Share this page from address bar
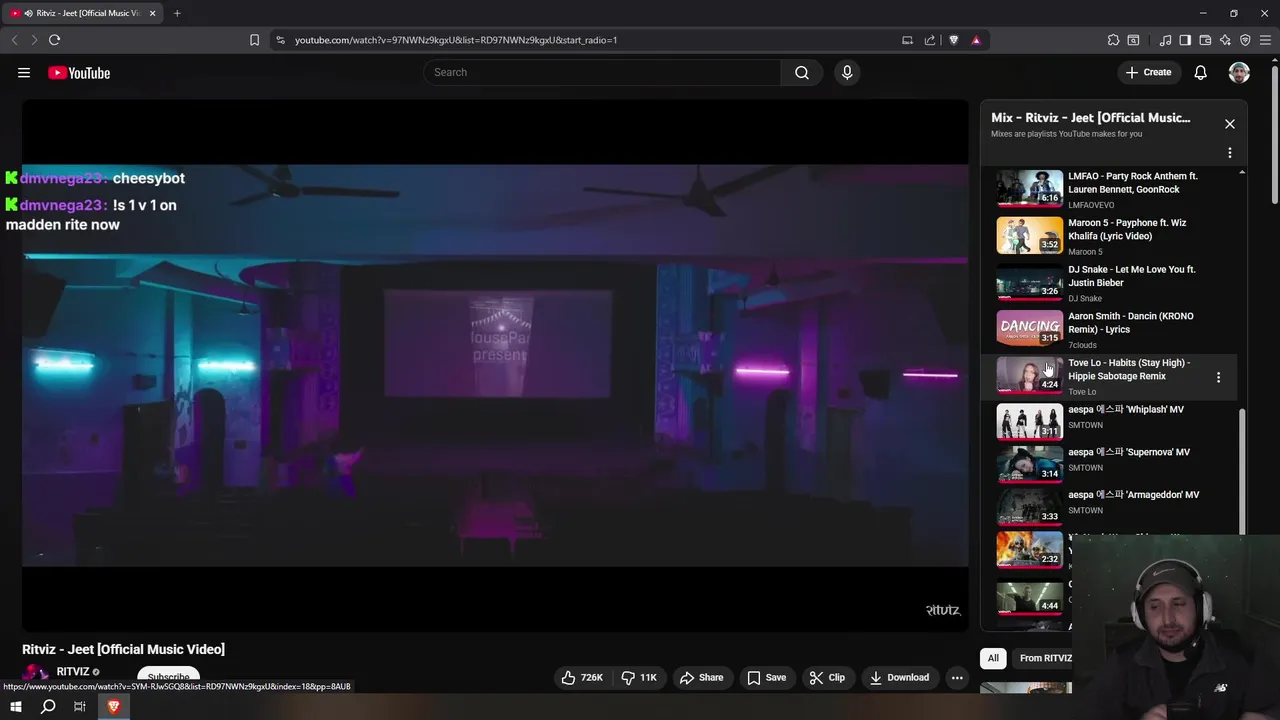The width and height of the screenshot is (1280, 720). click(x=930, y=40)
